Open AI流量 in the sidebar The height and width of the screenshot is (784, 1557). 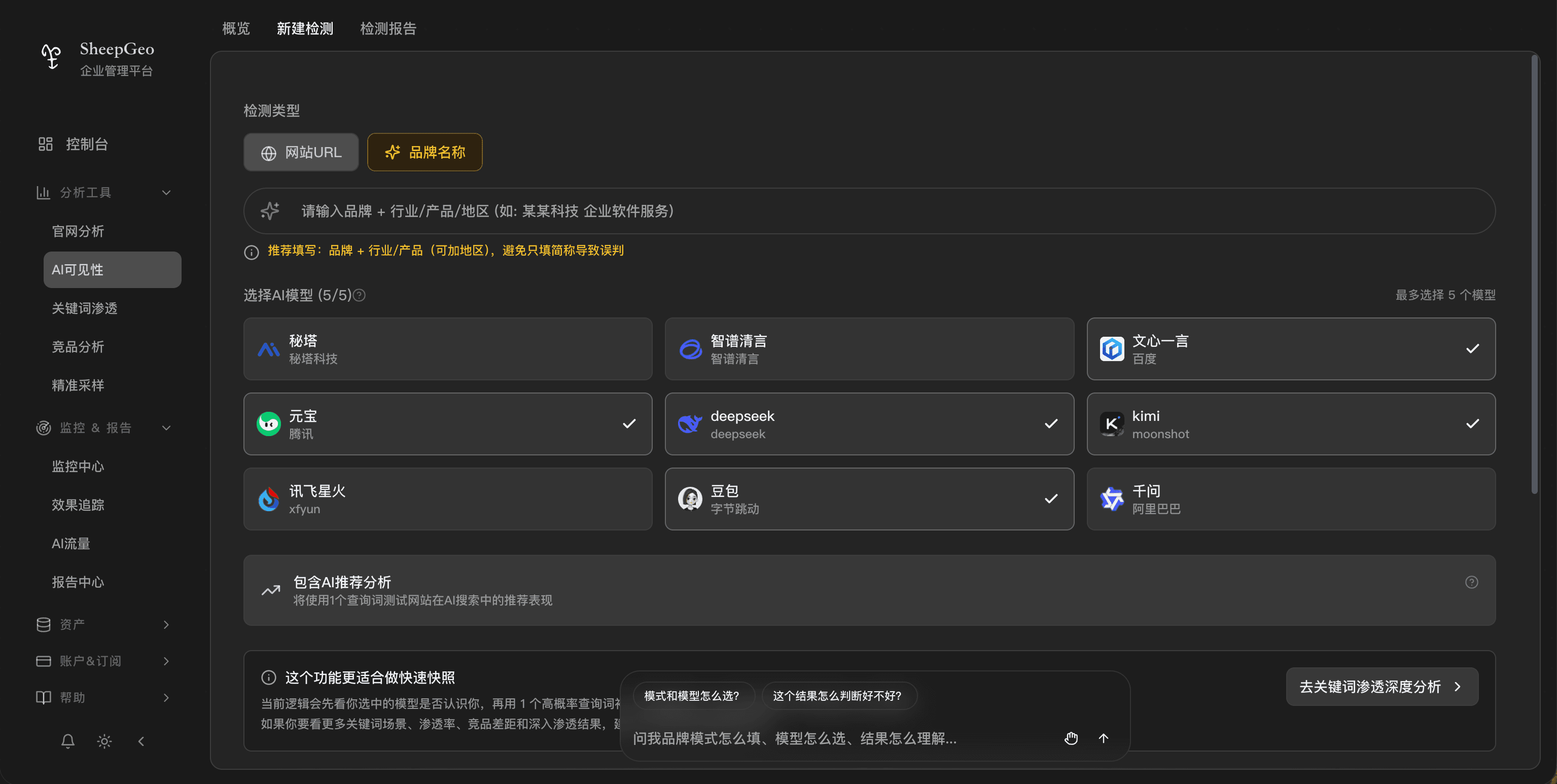(113, 544)
